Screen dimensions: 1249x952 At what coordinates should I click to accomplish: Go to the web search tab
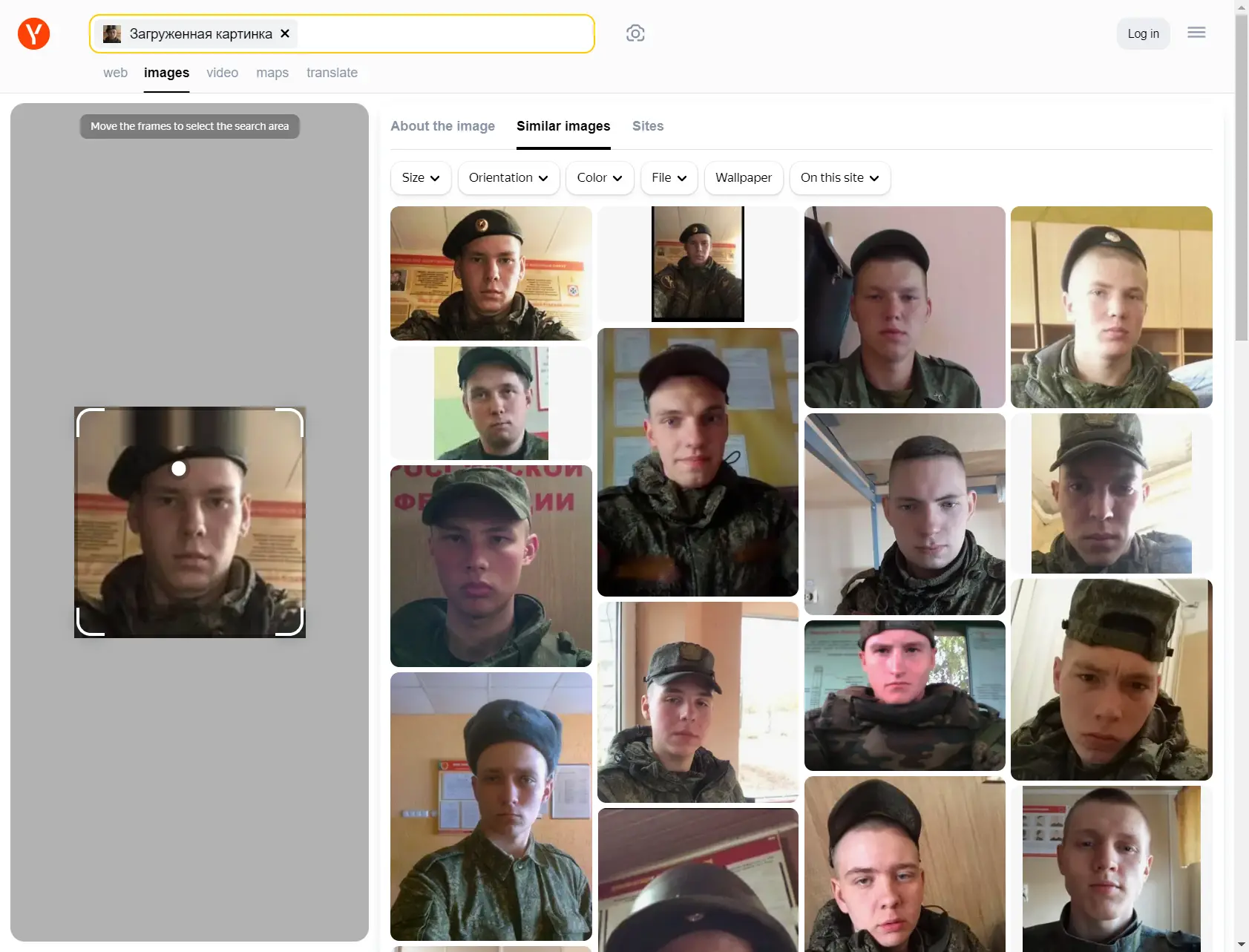(x=115, y=73)
